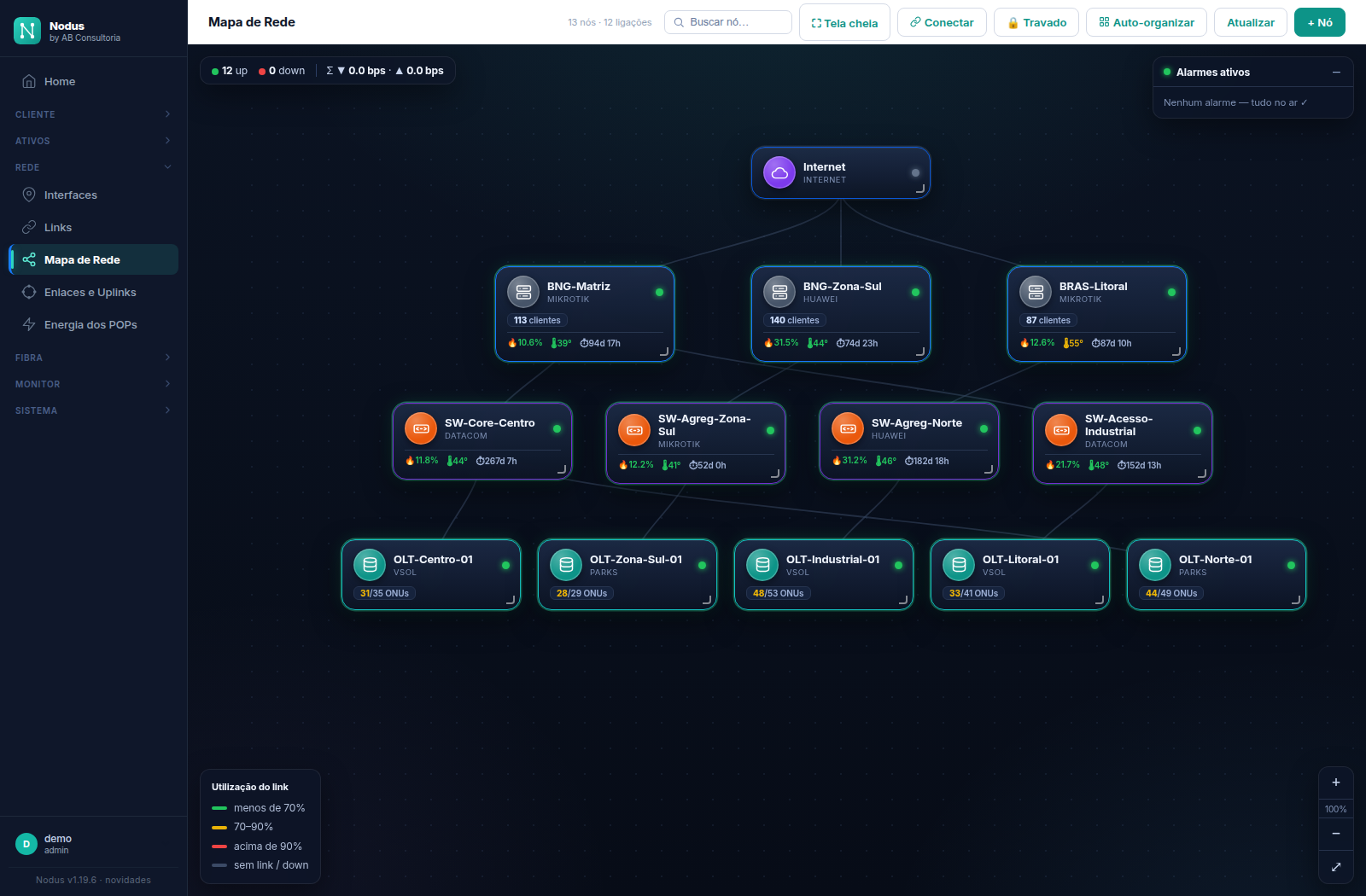
Task: Click the SW-Agreg-Norte switch icon
Action: [x=848, y=428]
